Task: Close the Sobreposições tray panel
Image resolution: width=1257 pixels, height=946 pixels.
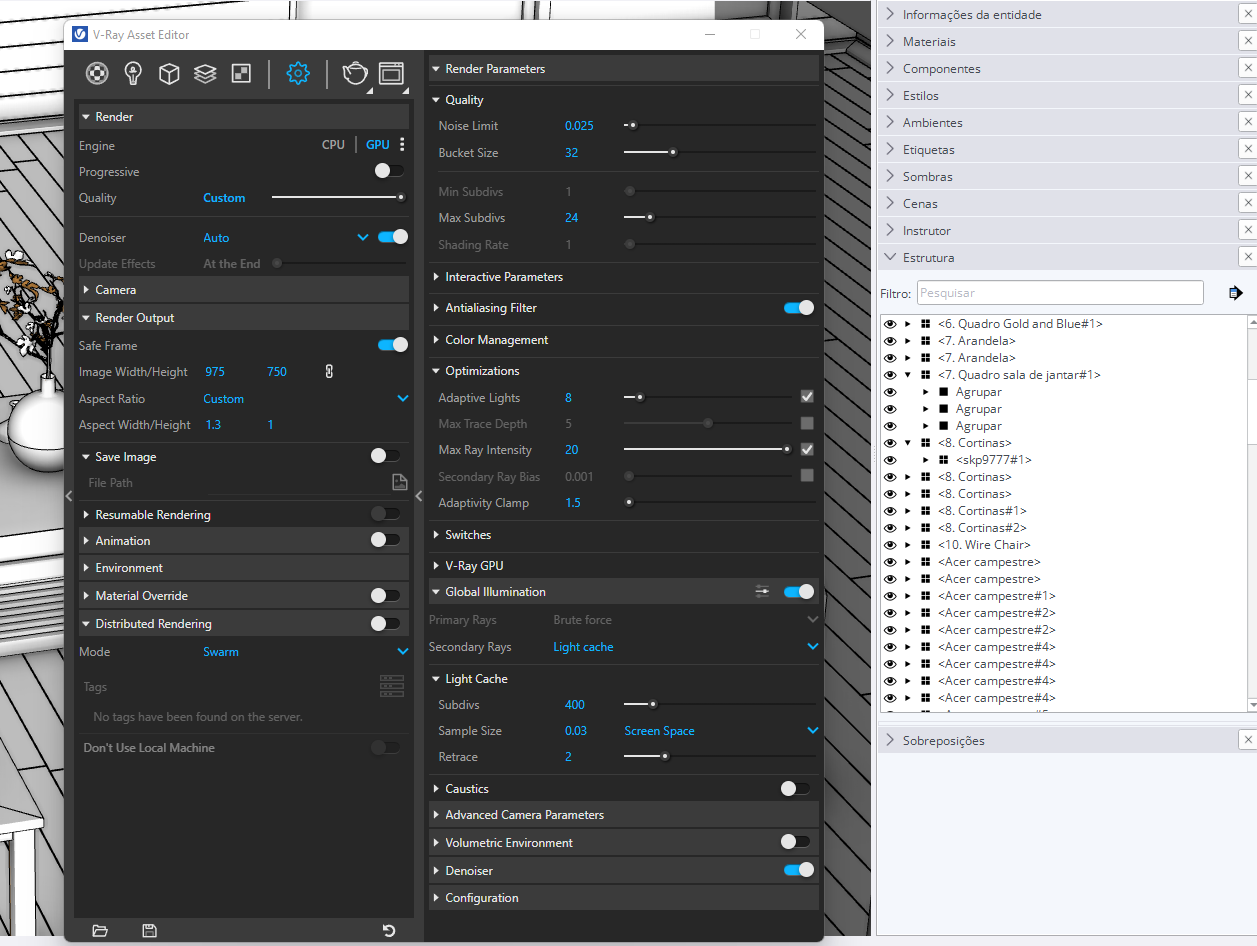Action: coord(1247,741)
